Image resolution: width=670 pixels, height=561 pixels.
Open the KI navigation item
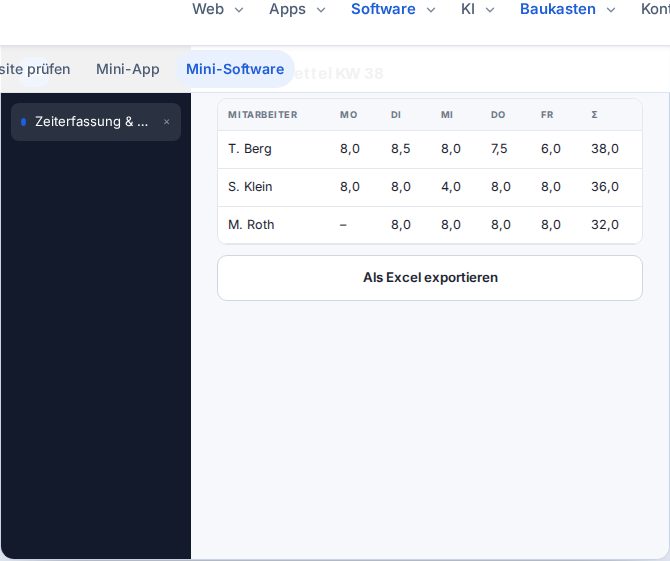point(468,9)
